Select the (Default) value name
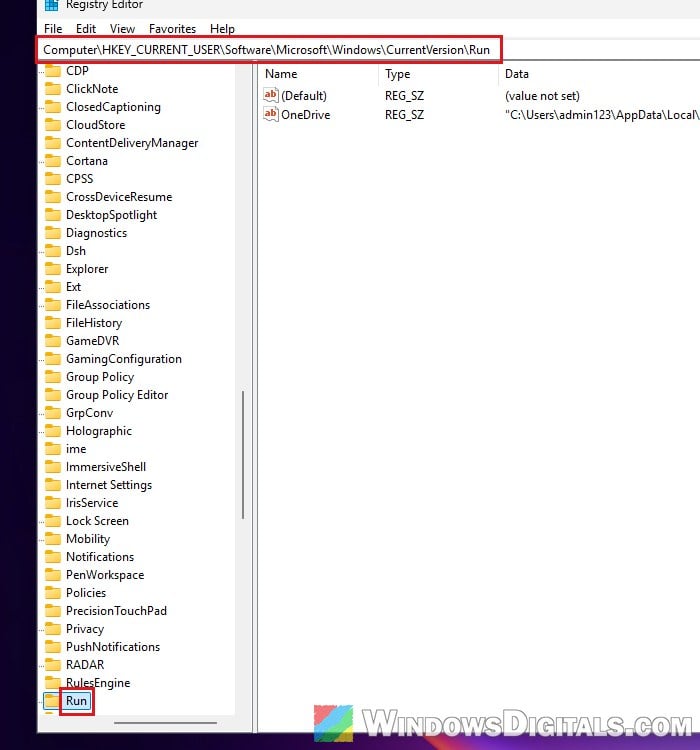The width and height of the screenshot is (700, 750). (x=304, y=96)
